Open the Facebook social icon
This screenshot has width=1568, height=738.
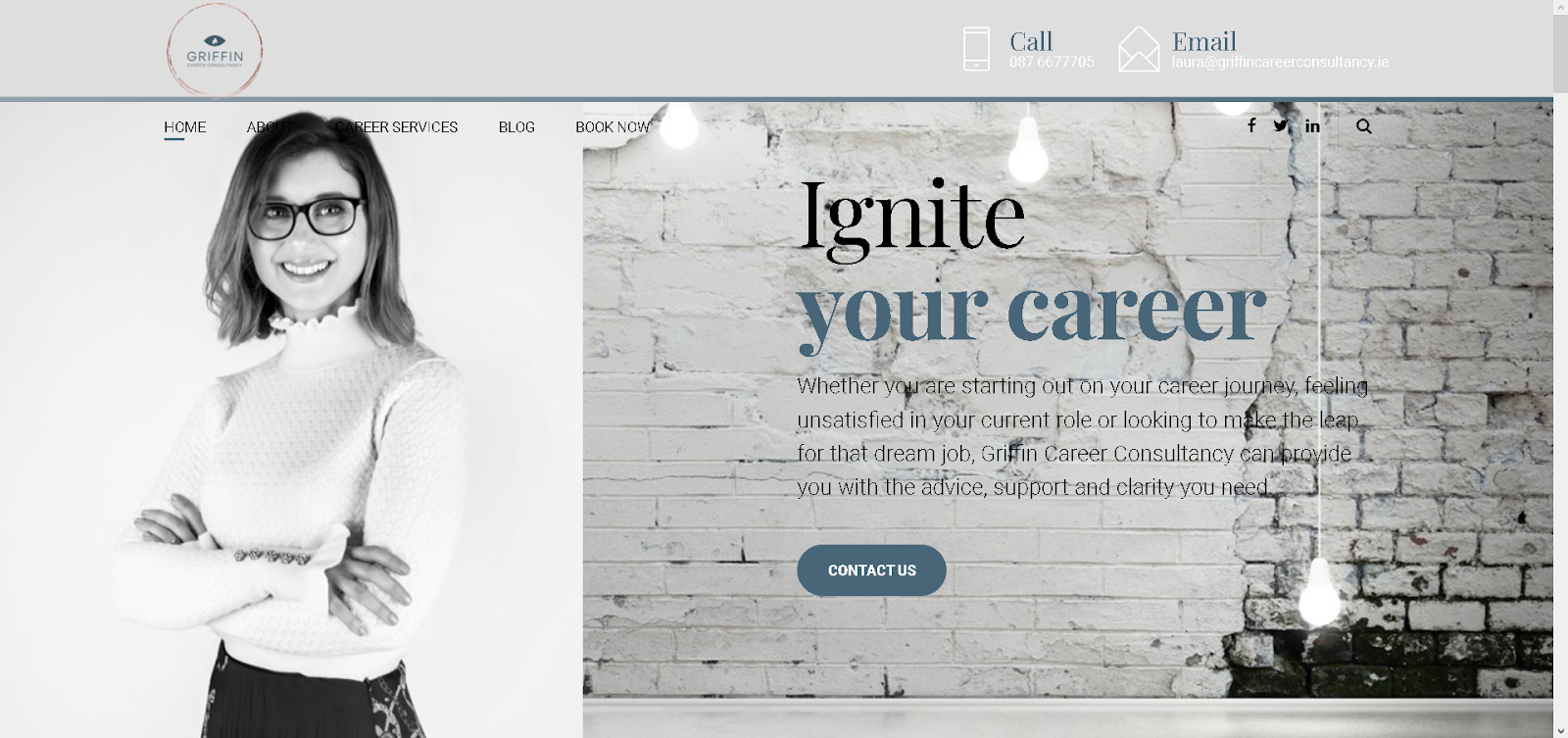[1251, 125]
